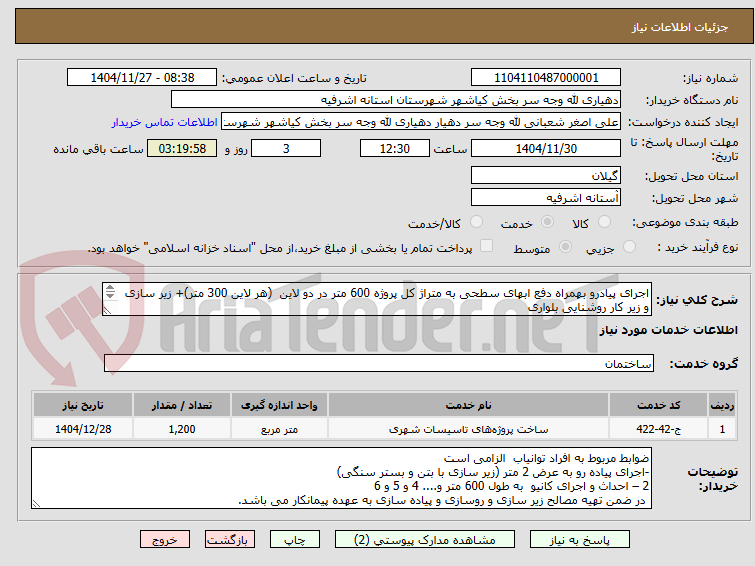Click the خروج exit button
The height and width of the screenshot is (566, 755).
[x=165, y=540]
